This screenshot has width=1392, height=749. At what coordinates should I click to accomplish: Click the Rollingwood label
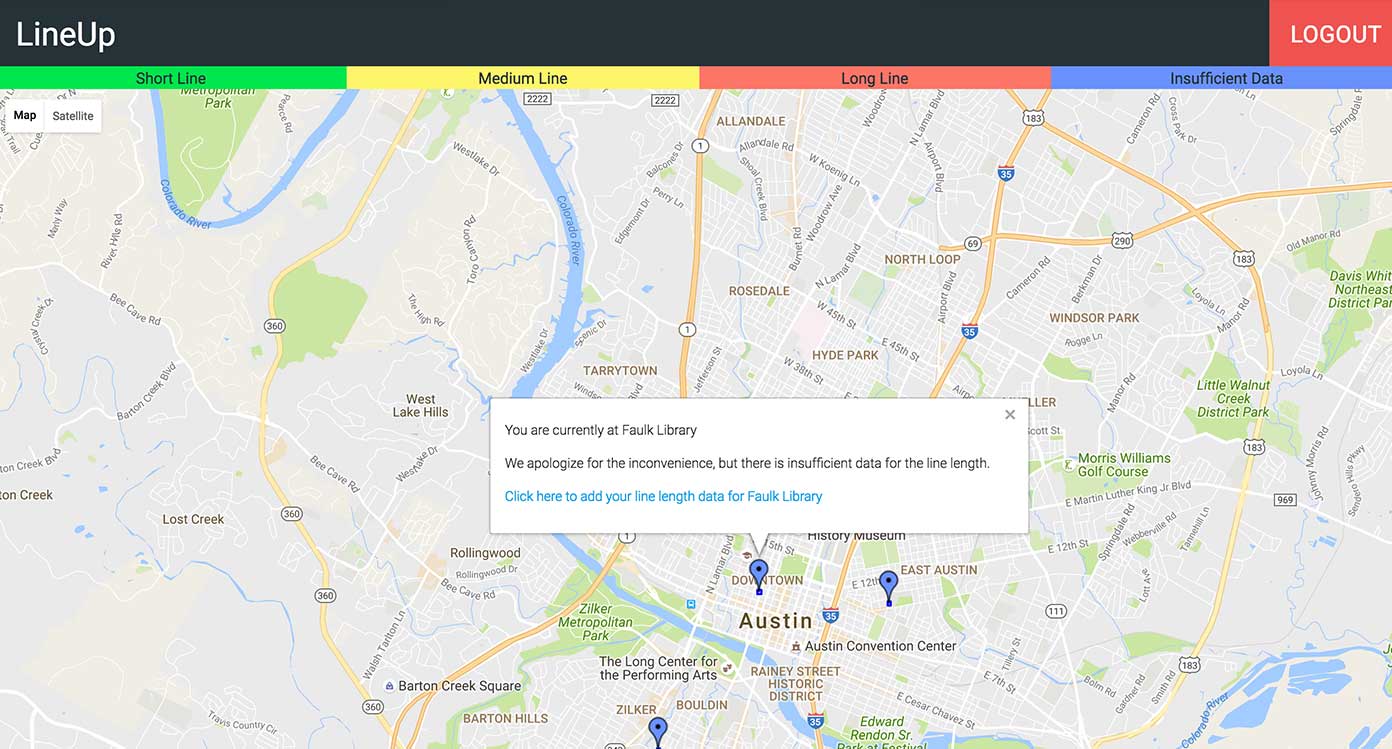coord(485,553)
